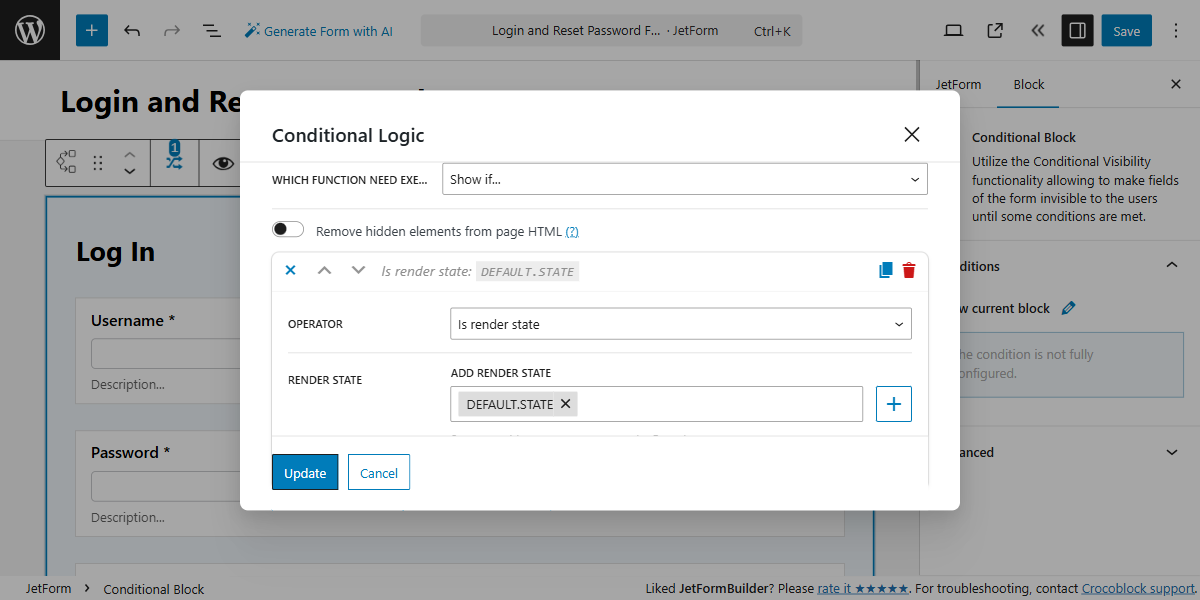Open the WordPress logo menu

pyautogui.click(x=30, y=30)
